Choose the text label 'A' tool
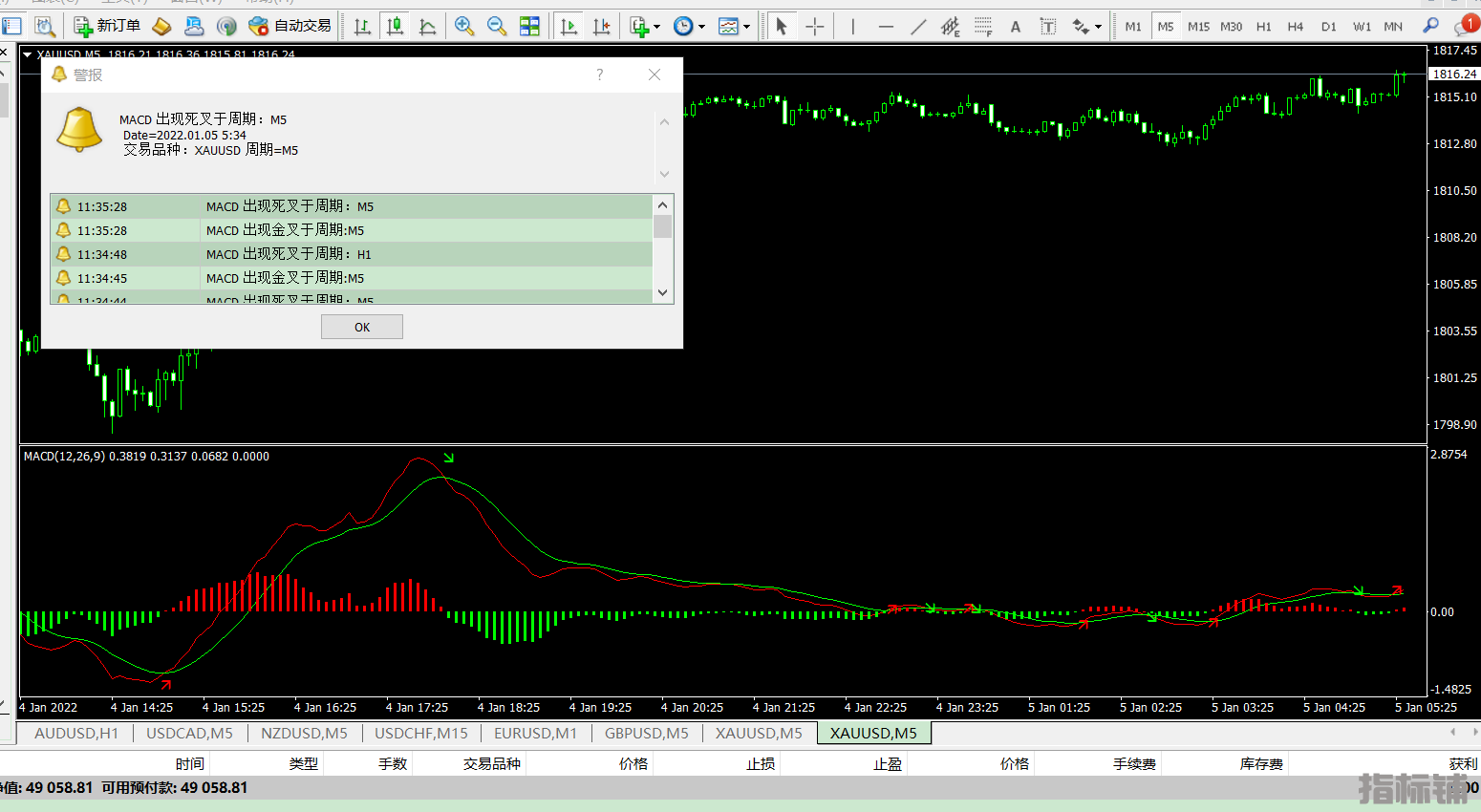This screenshot has height=812, width=1481. click(1016, 27)
